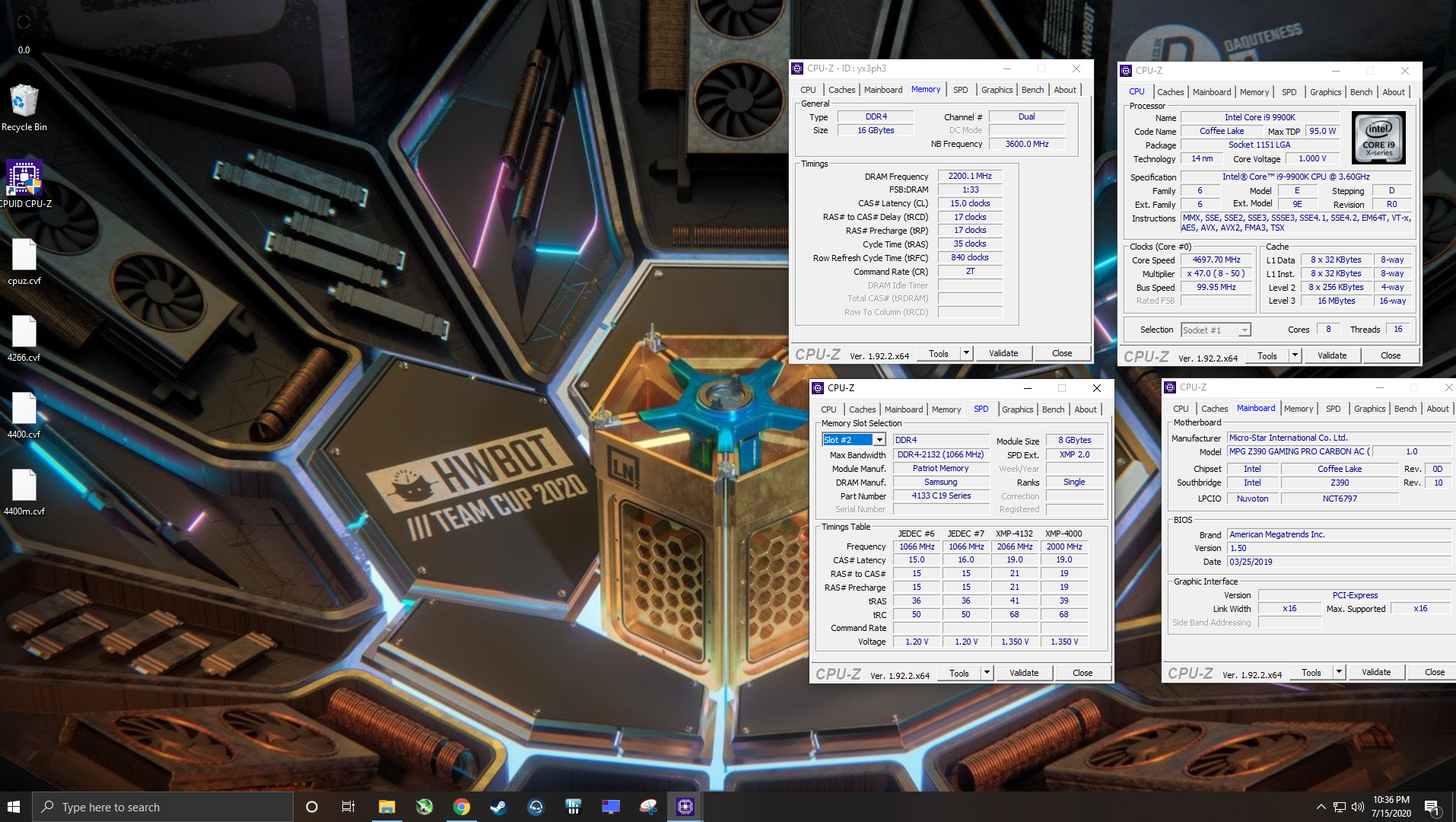
Task: Open Google Chrome from taskbar
Action: pyautogui.click(x=461, y=807)
